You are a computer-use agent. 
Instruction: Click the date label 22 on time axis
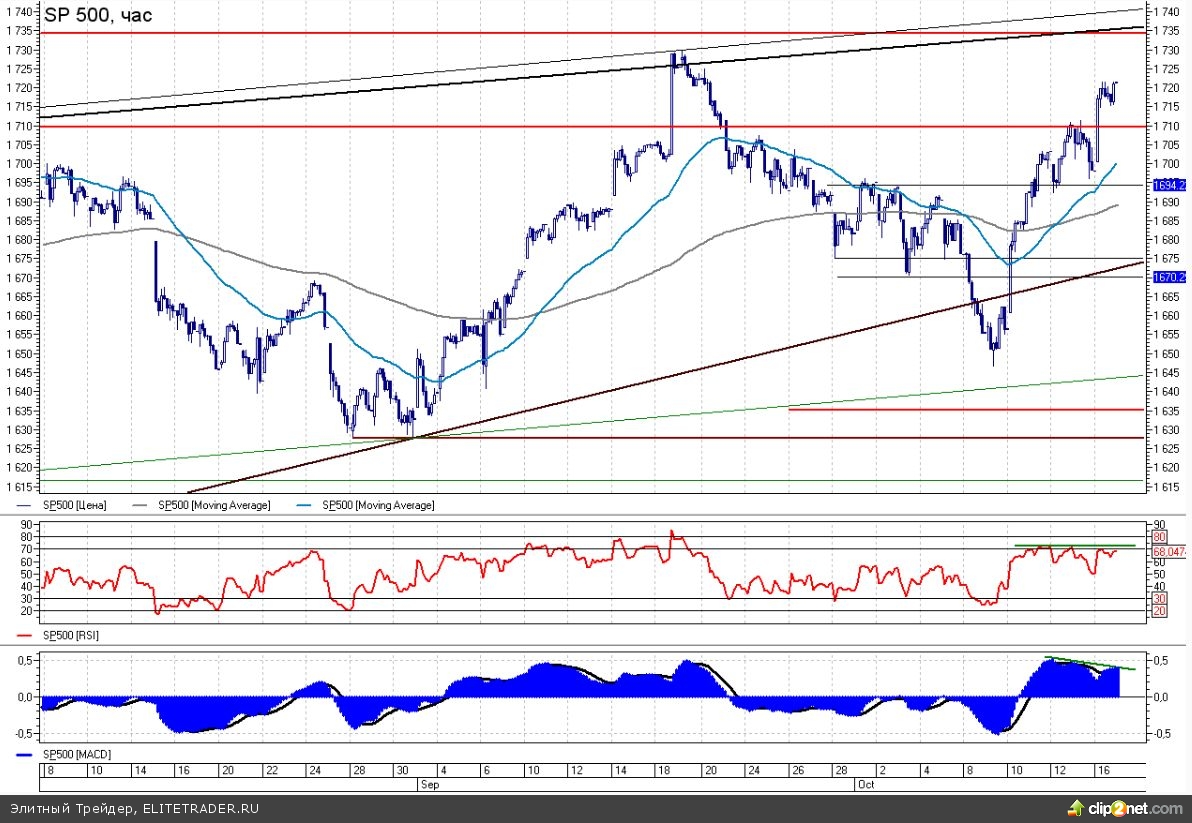pos(271,770)
